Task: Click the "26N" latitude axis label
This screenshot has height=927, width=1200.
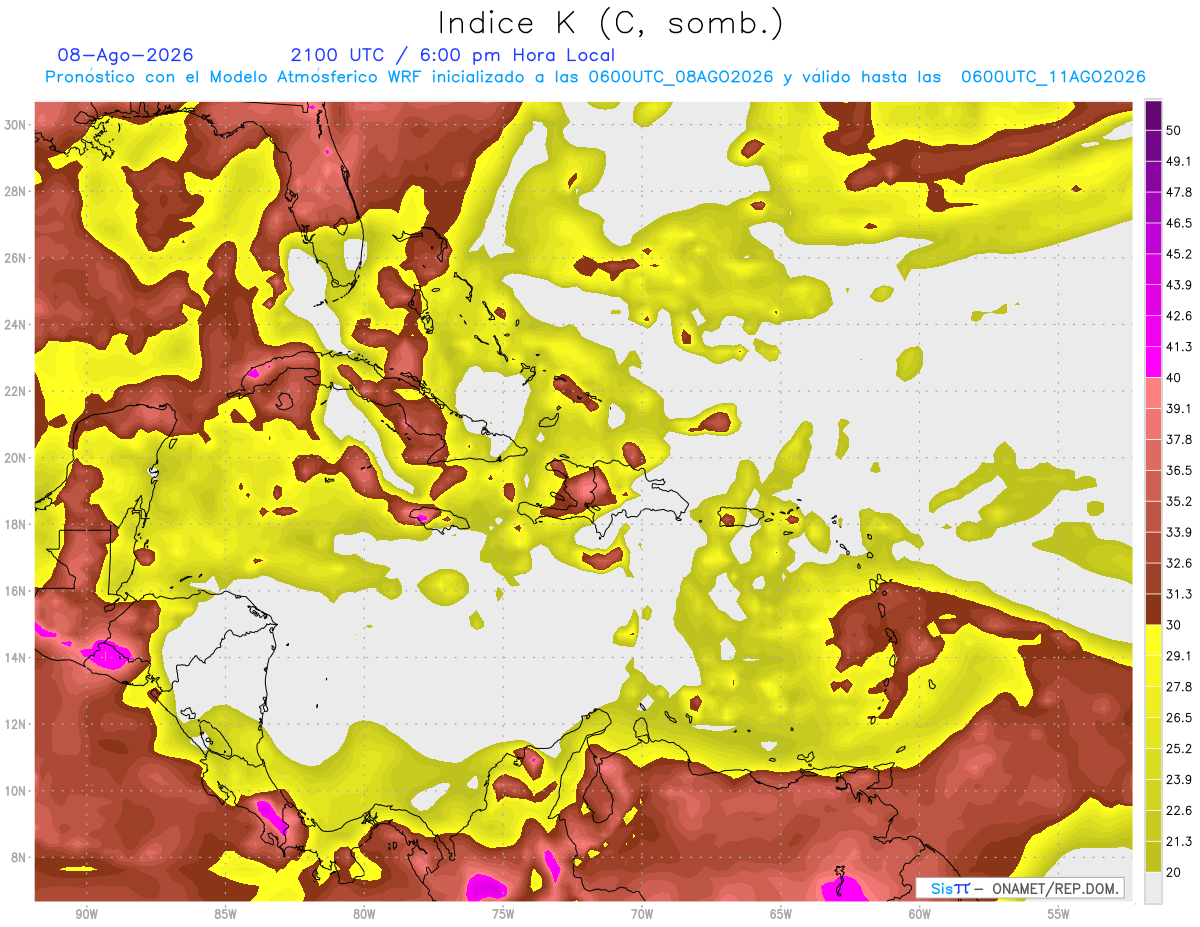Action: pos(15,258)
